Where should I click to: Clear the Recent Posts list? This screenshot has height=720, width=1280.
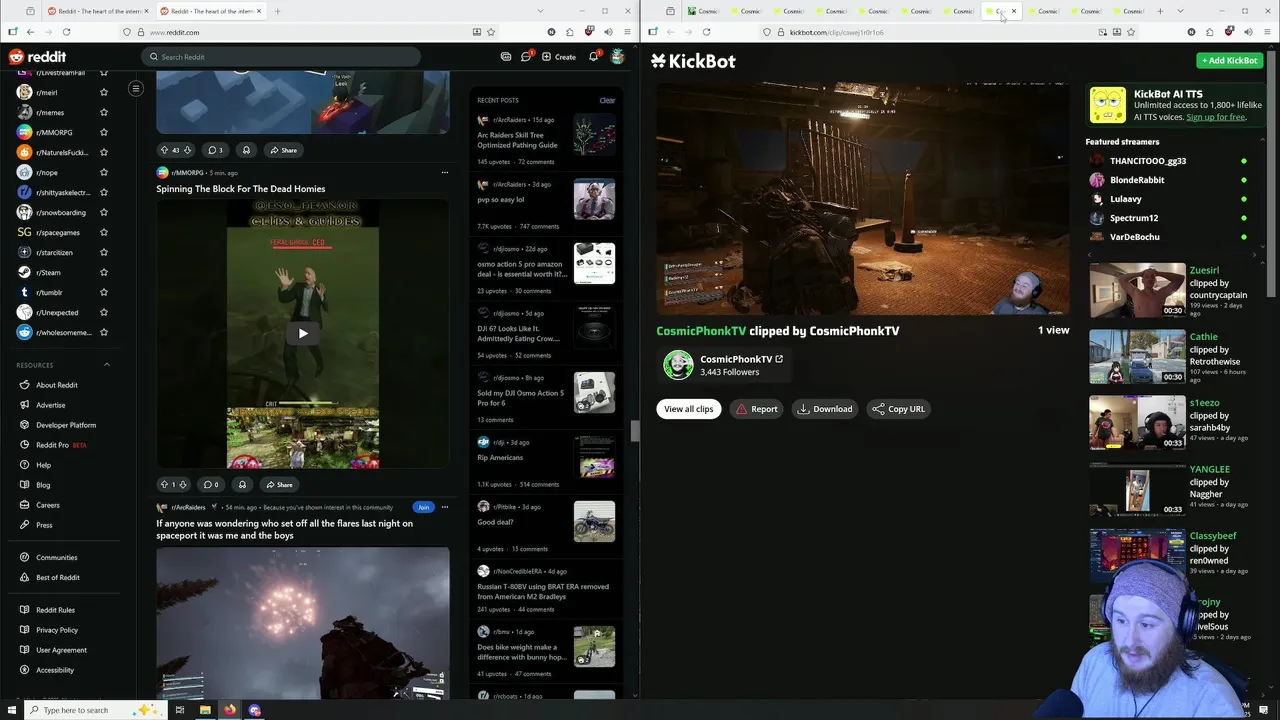(607, 100)
